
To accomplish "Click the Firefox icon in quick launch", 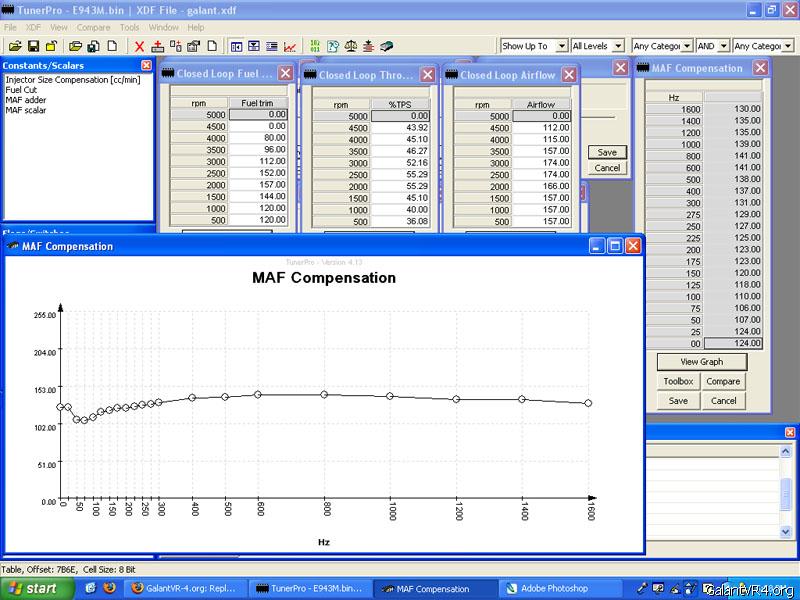I will [x=108, y=589].
